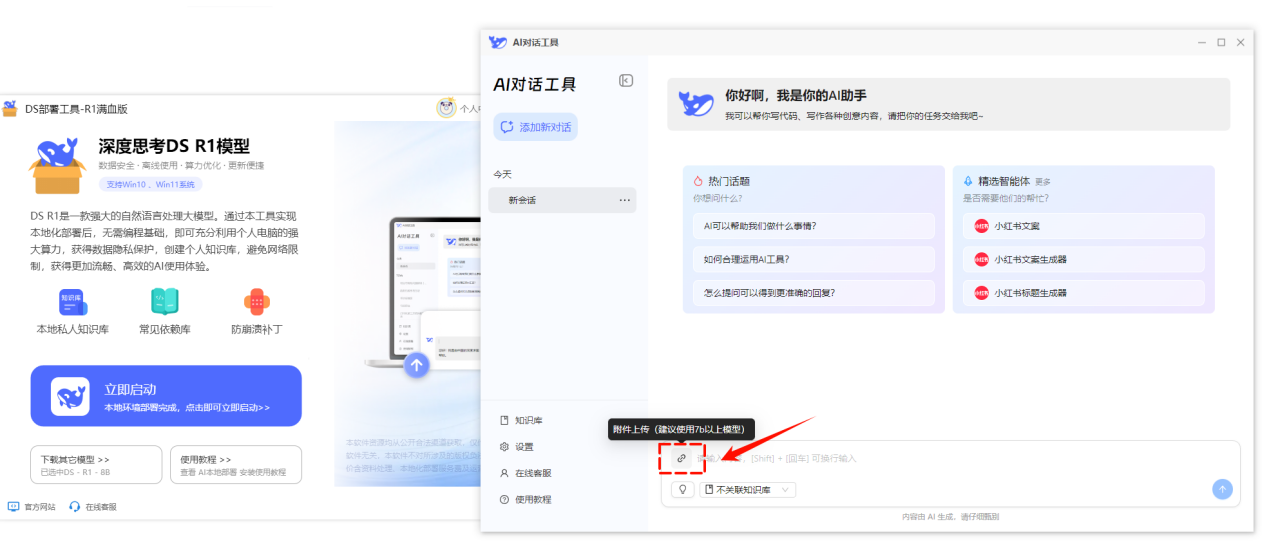Image resolution: width=1269 pixels, height=542 pixels.
Task: Click into the message input field
Action: 950,458
